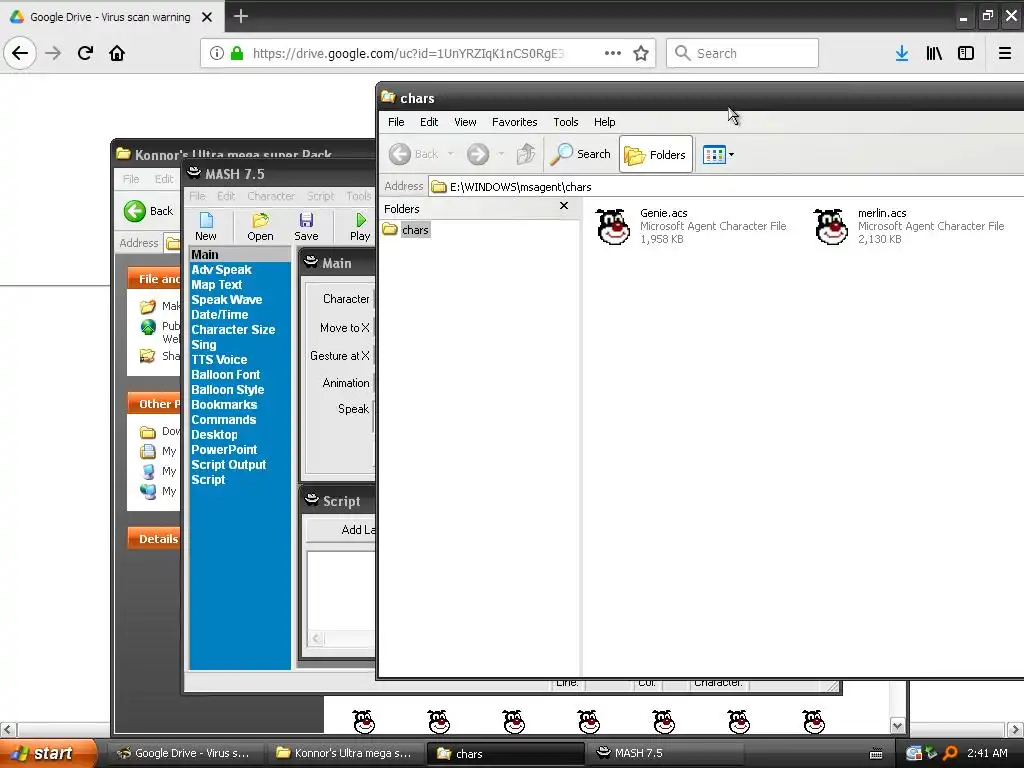The height and width of the screenshot is (768, 1024).
Task: Select Map Text in MASH sidebar
Action: point(217,285)
